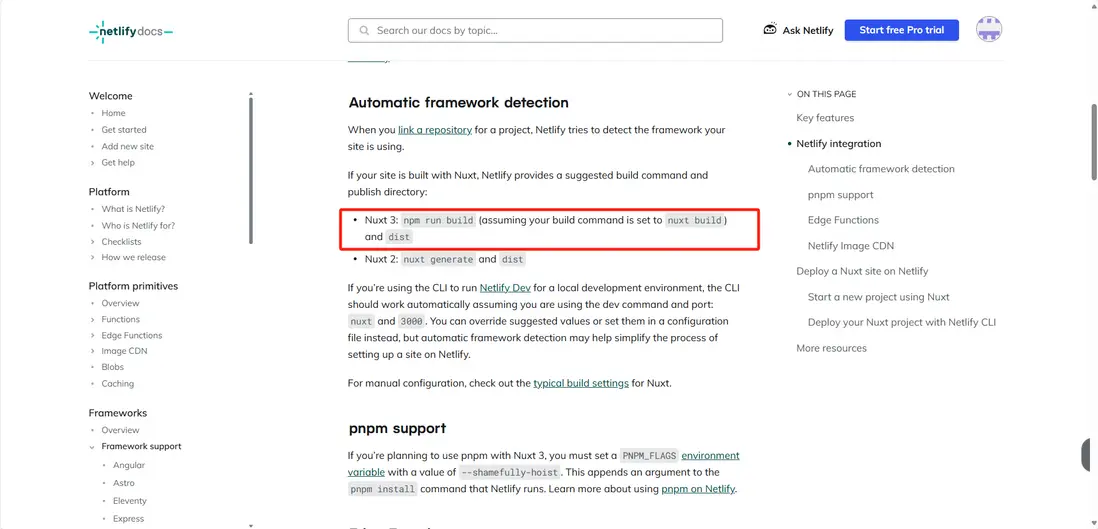Expand the Edge Functions sidebar chevron
Viewport: 1098px width, 529px height.
click(x=93, y=336)
